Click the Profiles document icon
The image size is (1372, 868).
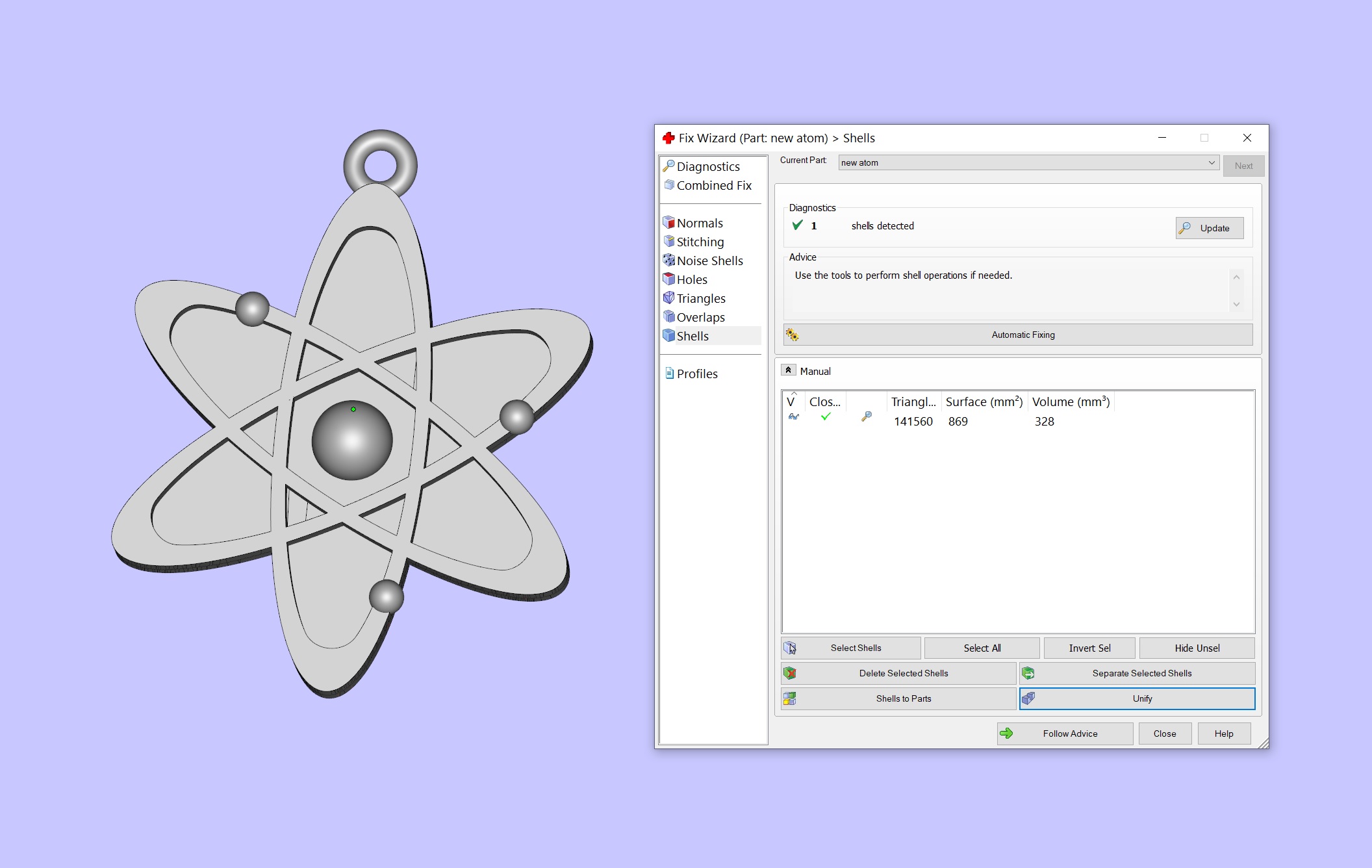point(669,374)
